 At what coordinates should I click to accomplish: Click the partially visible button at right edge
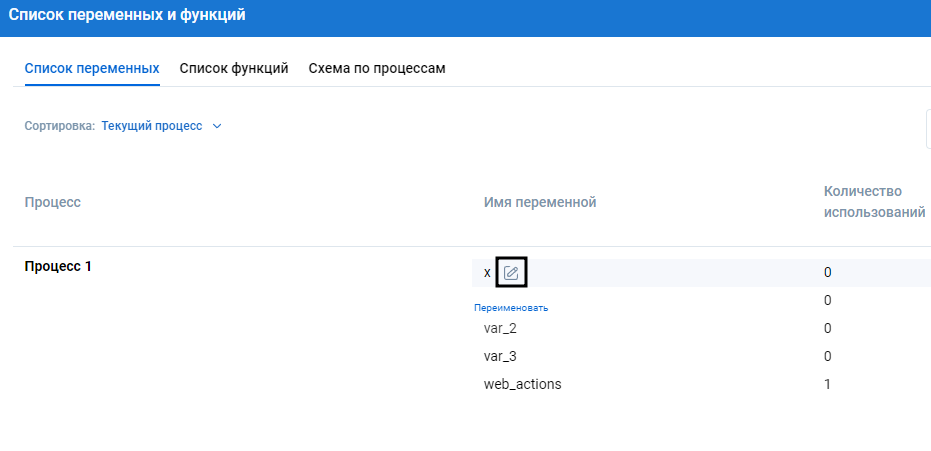pos(927,129)
